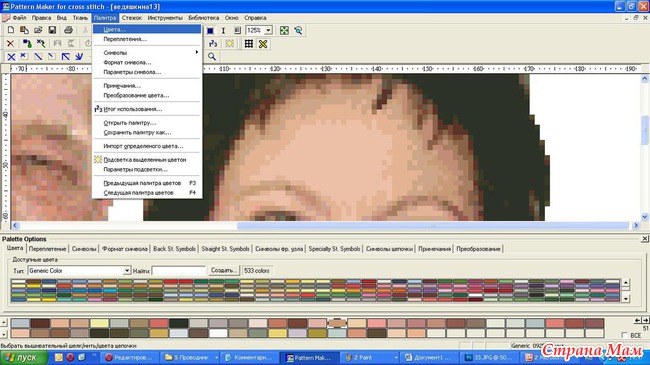
Task: Click the up arrow of pattern palette rows
Action: pyautogui.click(x=4, y=322)
